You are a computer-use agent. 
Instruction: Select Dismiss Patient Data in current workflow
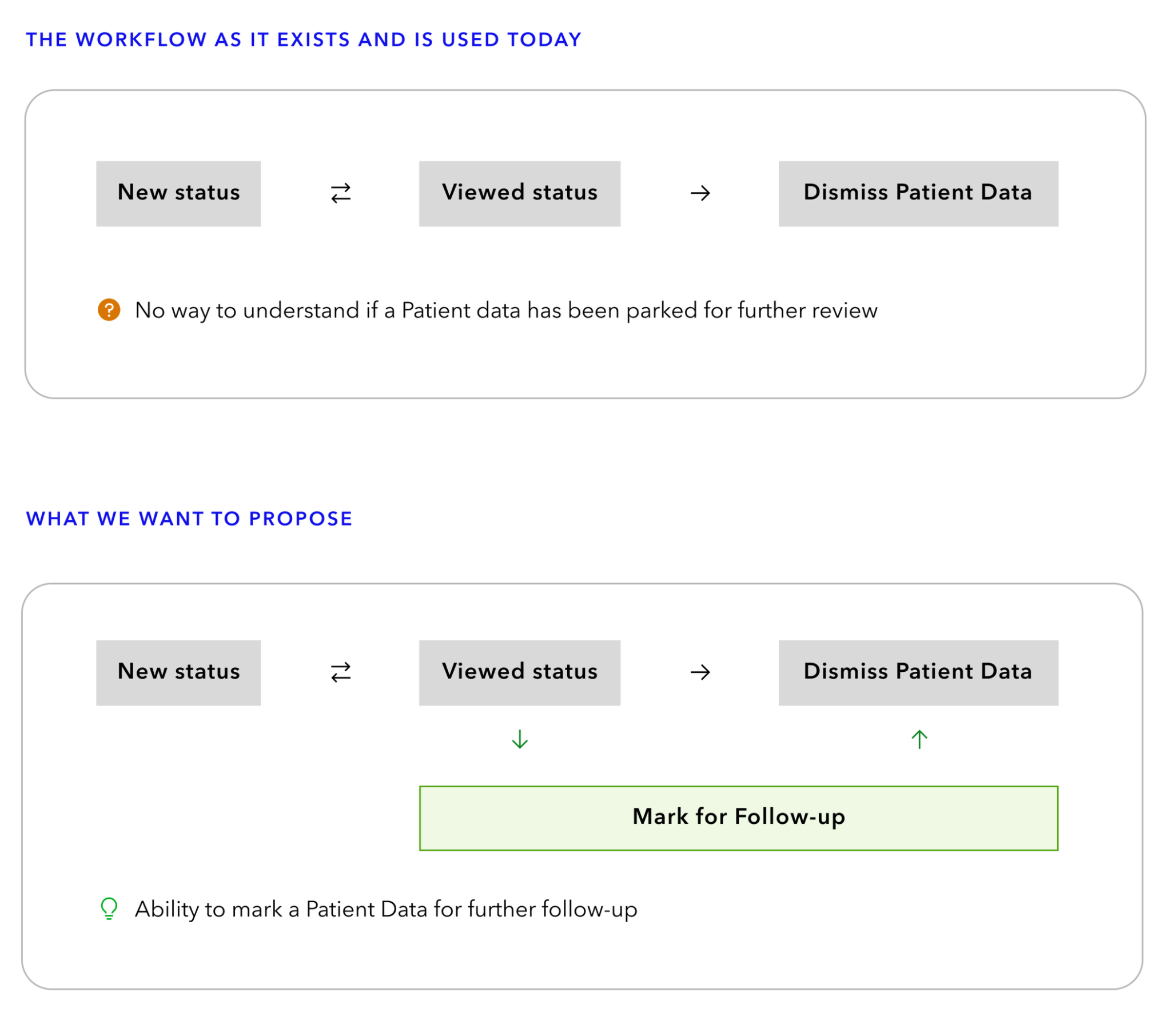pos(918,194)
